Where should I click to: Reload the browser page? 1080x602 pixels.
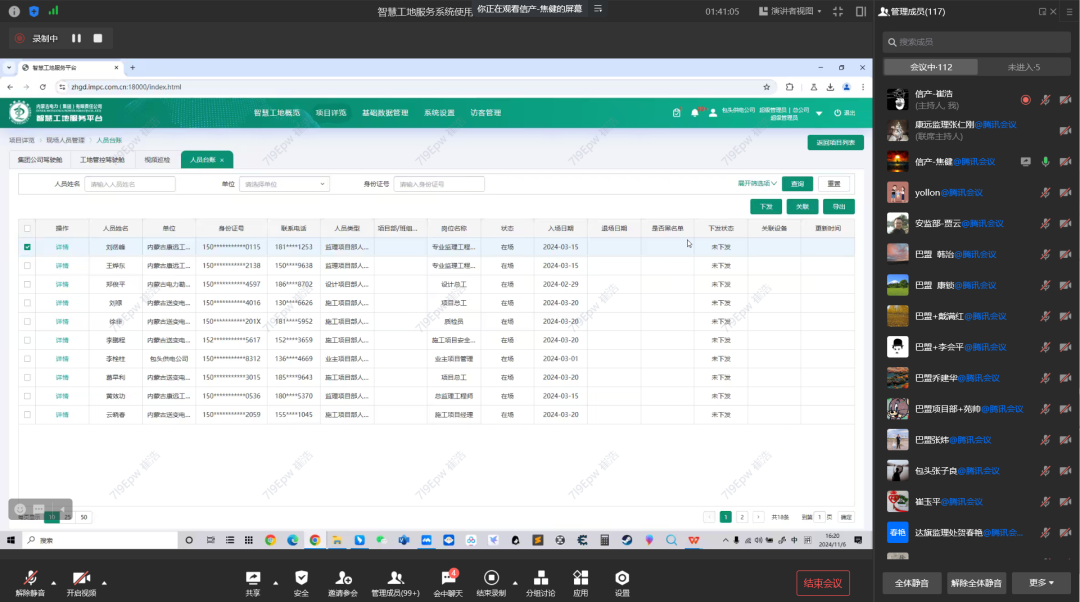coord(43,87)
